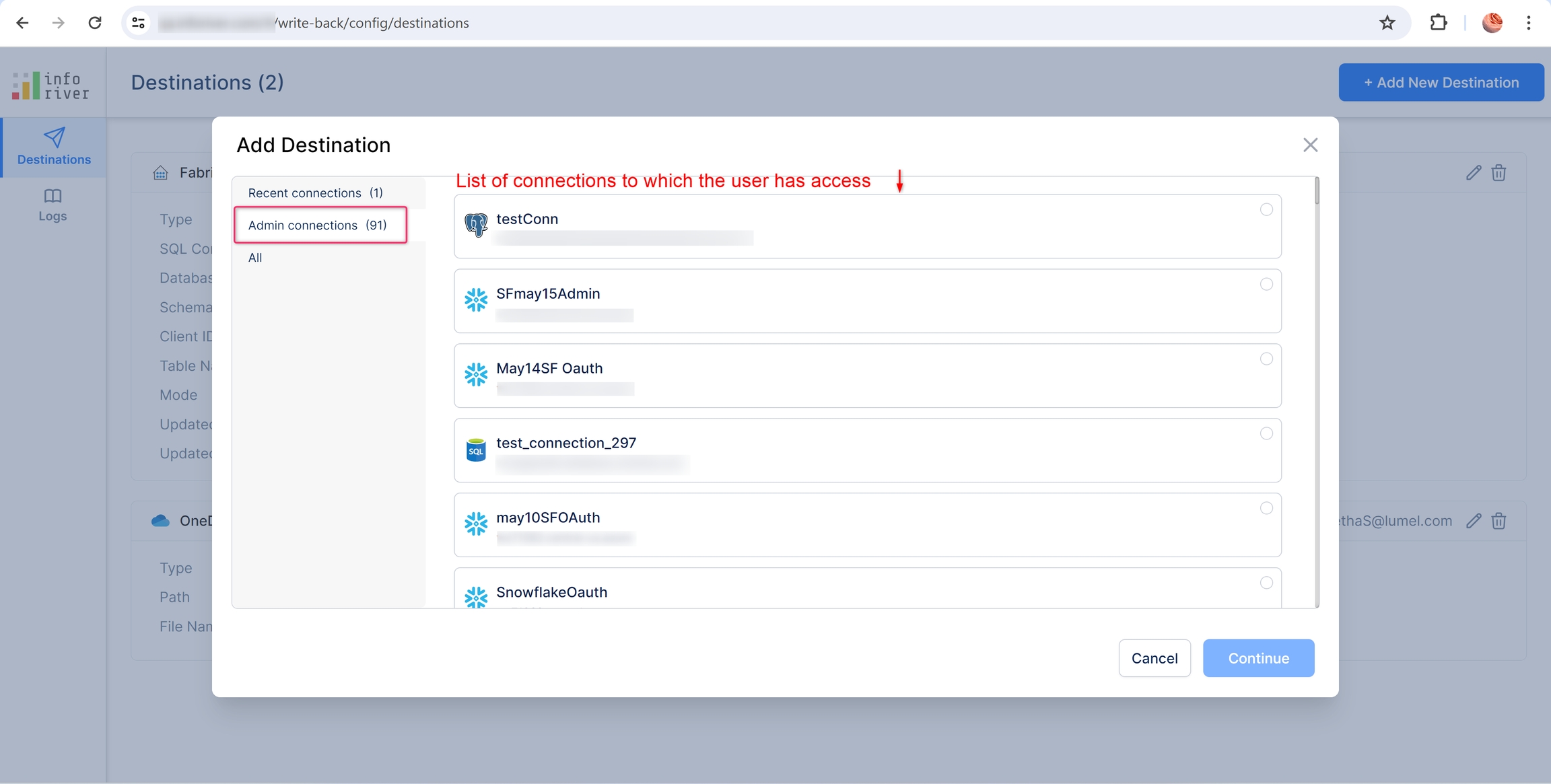
Task: Show All connections category
Action: [255, 258]
